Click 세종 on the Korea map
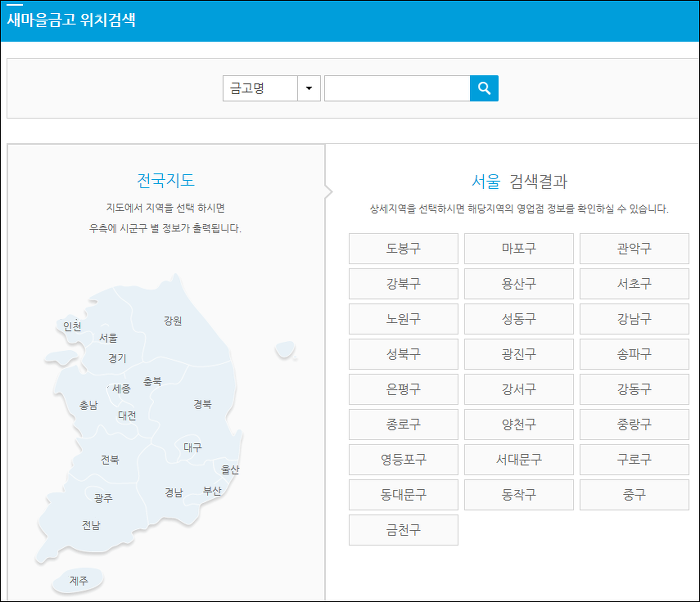 click(x=121, y=389)
